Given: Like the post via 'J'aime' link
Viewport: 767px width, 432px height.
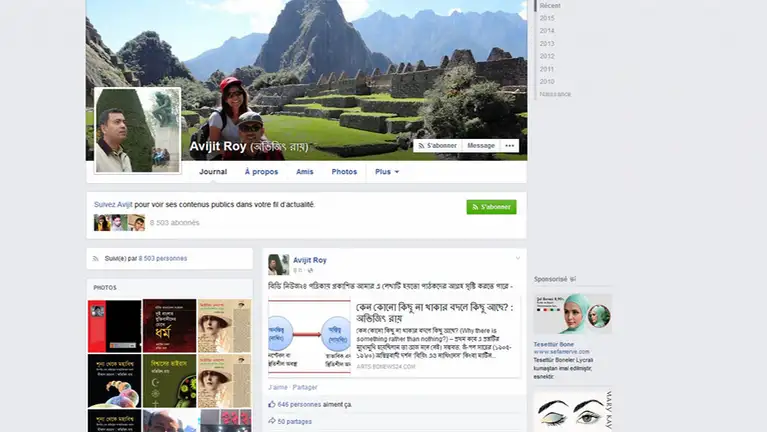Looking at the screenshot, I should (x=276, y=386).
